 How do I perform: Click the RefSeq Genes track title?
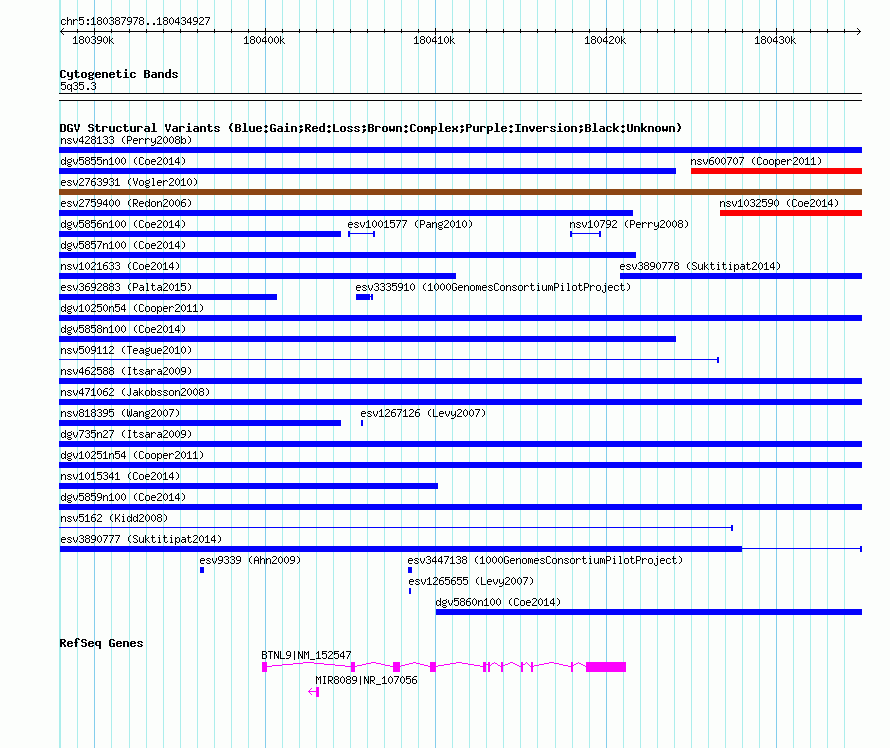pyautogui.click(x=101, y=643)
